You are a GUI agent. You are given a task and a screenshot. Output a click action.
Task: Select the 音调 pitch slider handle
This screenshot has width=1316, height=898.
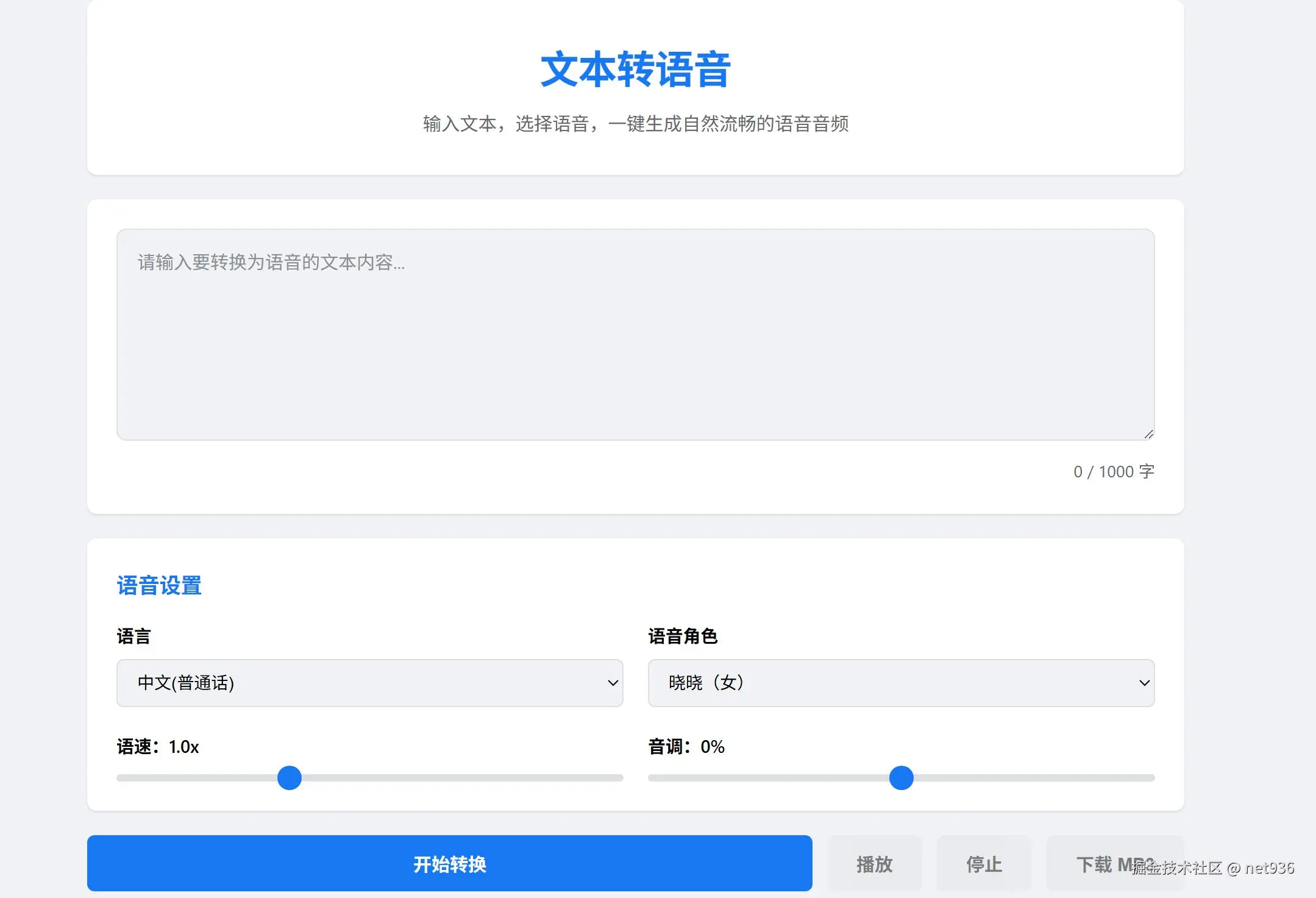point(900,778)
